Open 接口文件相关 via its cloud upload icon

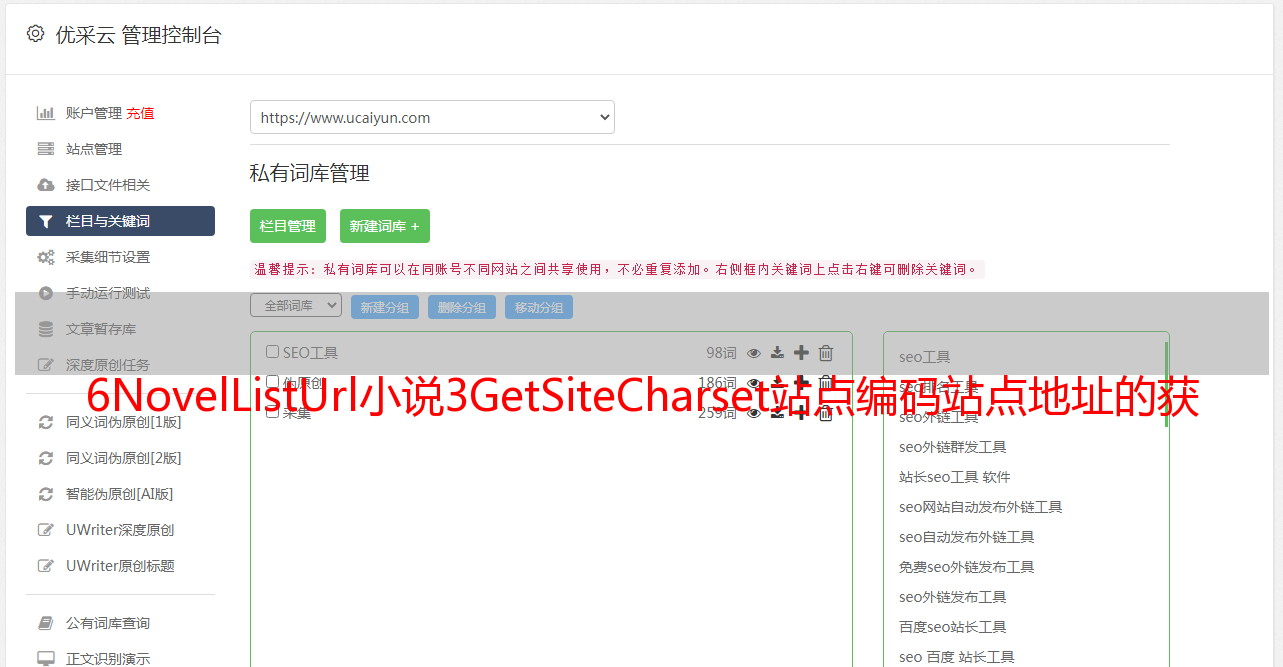point(45,185)
